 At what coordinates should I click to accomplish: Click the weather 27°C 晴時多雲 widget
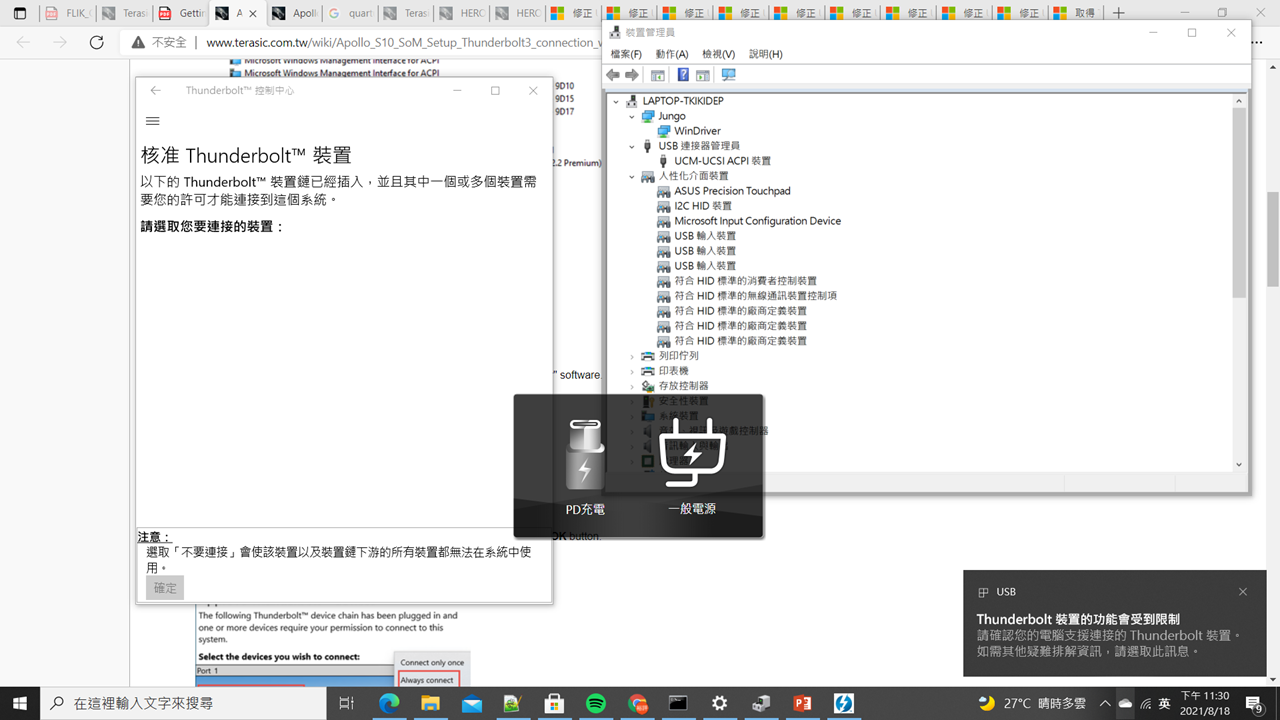tap(1032, 703)
